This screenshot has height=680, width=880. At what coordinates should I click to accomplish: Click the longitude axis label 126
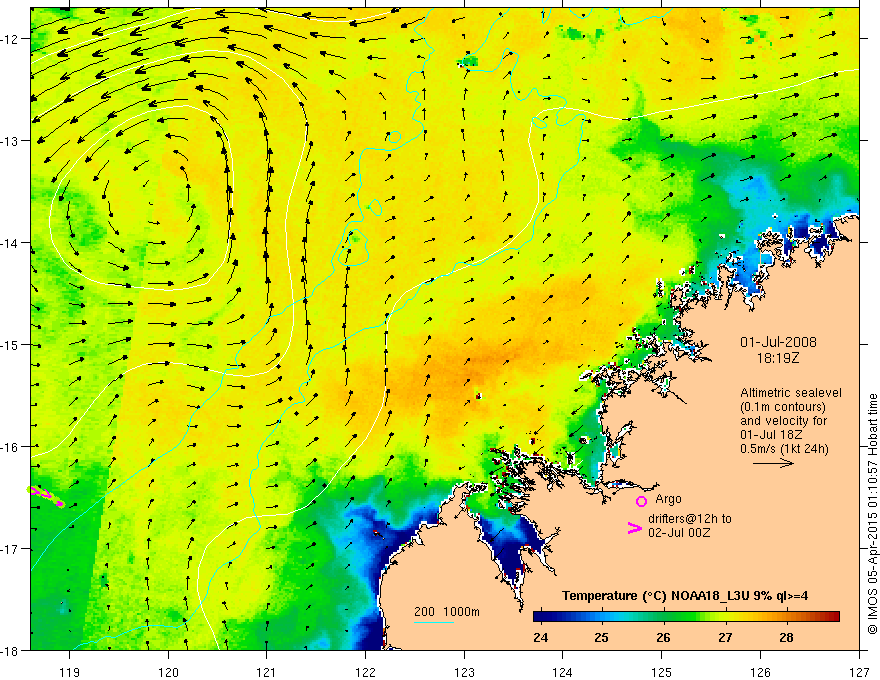[x=760, y=672]
